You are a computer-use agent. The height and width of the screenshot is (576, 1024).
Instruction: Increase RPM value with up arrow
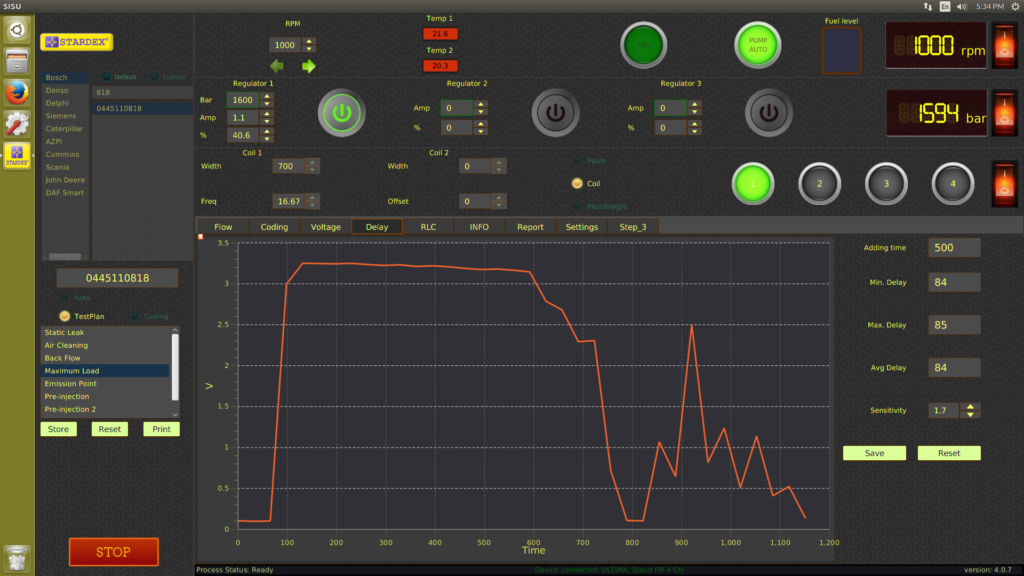coord(309,41)
